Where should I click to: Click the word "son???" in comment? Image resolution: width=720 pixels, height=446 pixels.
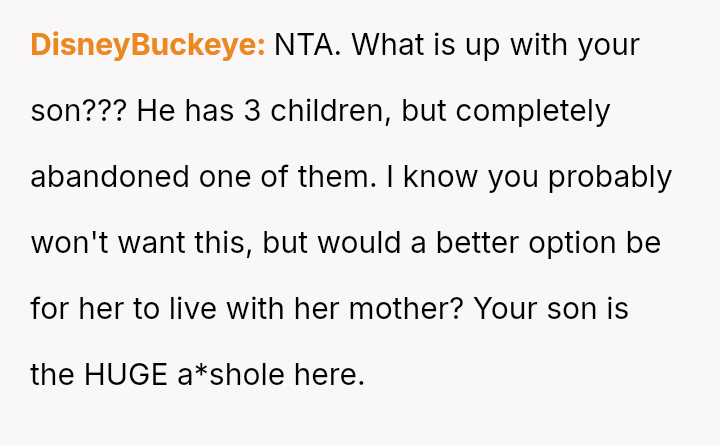(78, 111)
